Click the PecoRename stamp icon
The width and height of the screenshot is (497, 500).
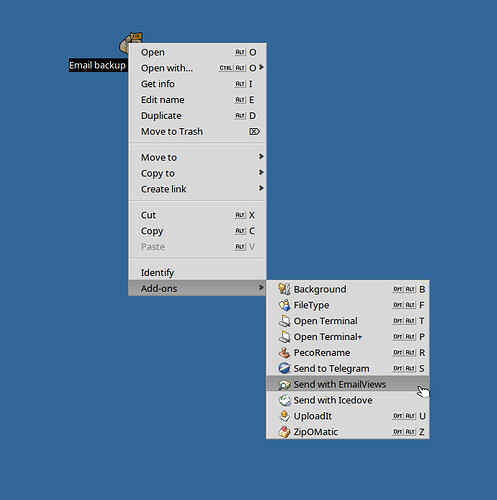click(284, 353)
